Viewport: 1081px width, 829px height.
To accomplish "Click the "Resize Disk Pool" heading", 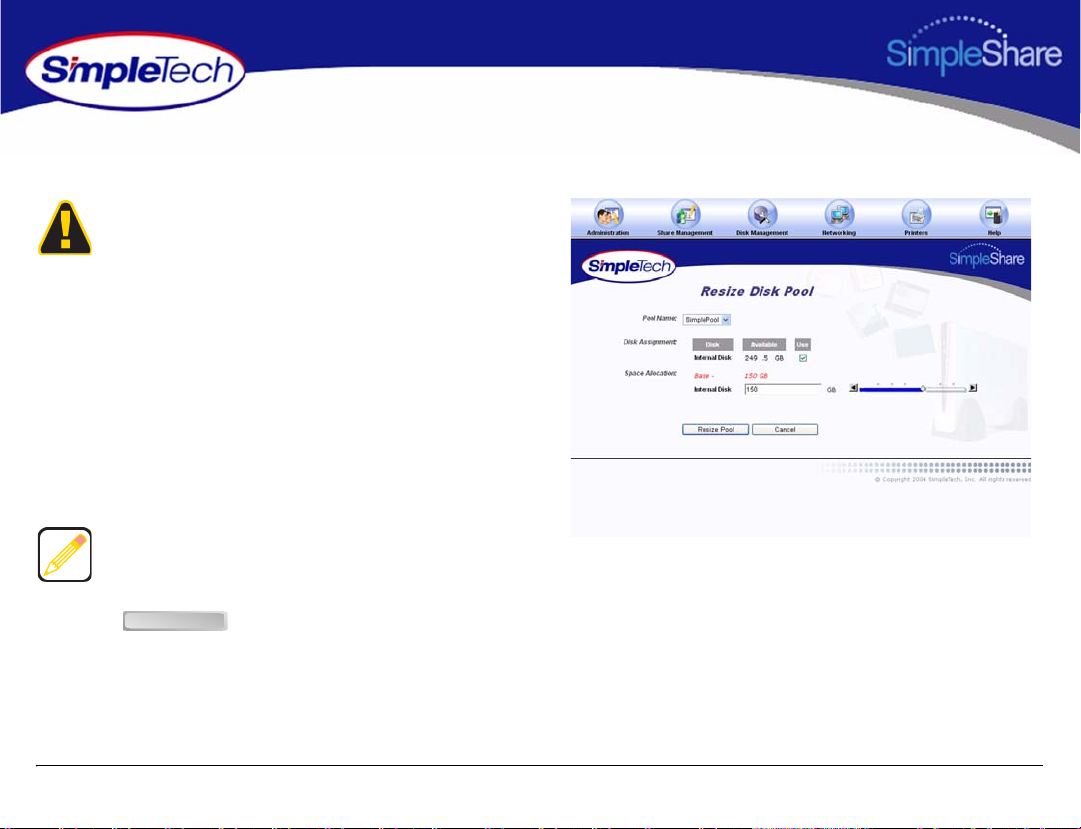I will pyautogui.click(x=757, y=292).
